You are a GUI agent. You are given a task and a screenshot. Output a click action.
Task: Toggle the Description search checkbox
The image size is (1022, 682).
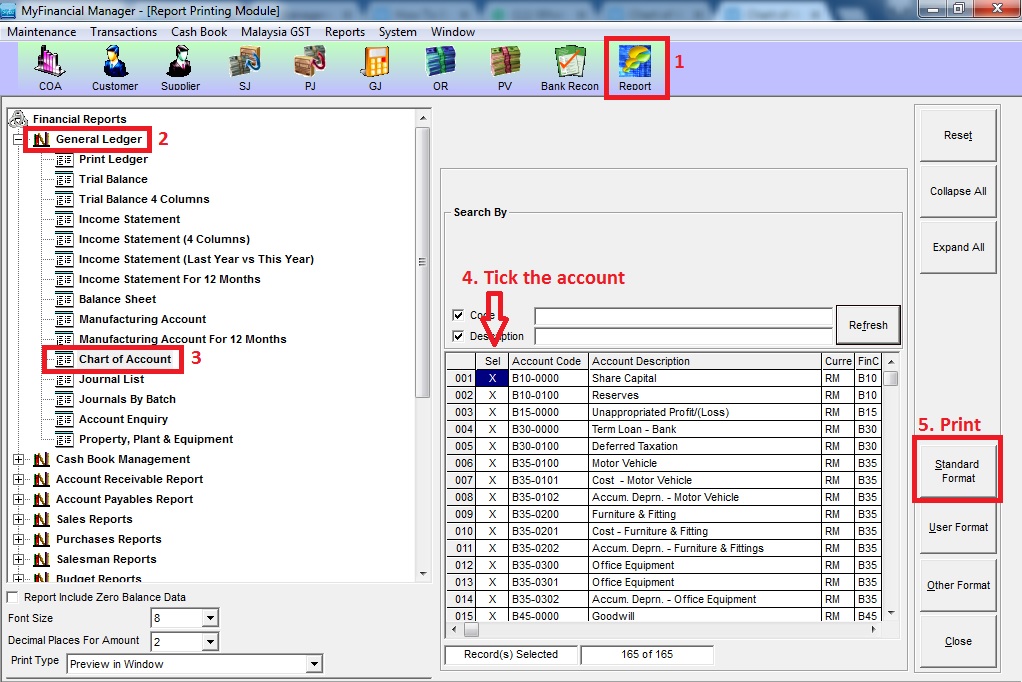(x=459, y=336)
